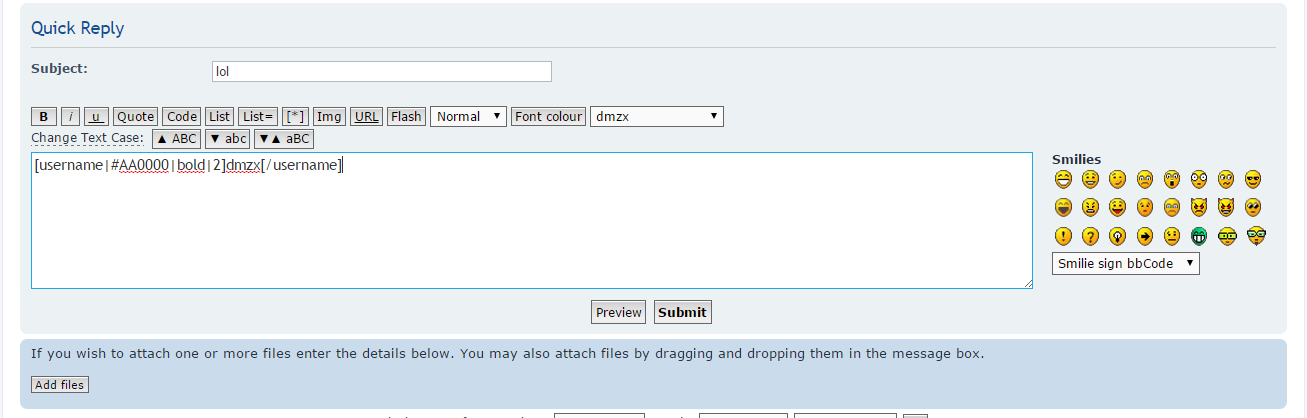Insert the cool sunglasses smiley
The height and width of the screenshot is (418, 1307).
(1253, 180)
